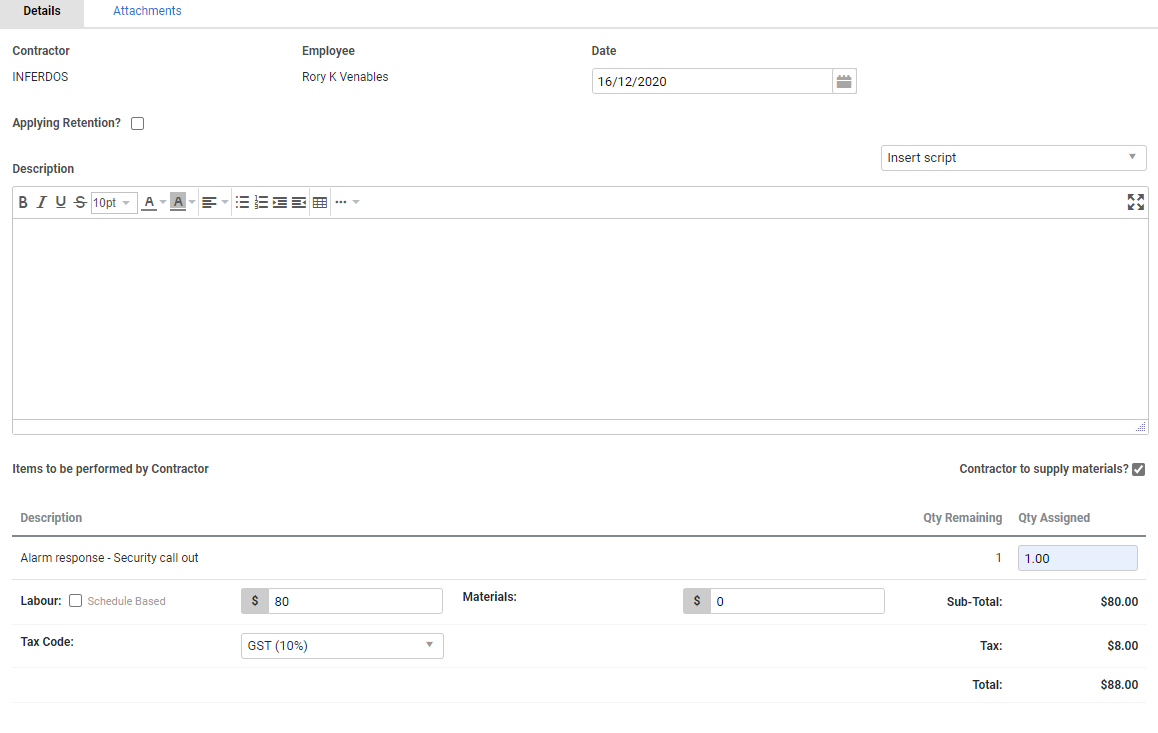Open background color picker arrow
Viewport: 1158px width, 733px height.
point(192,202)
